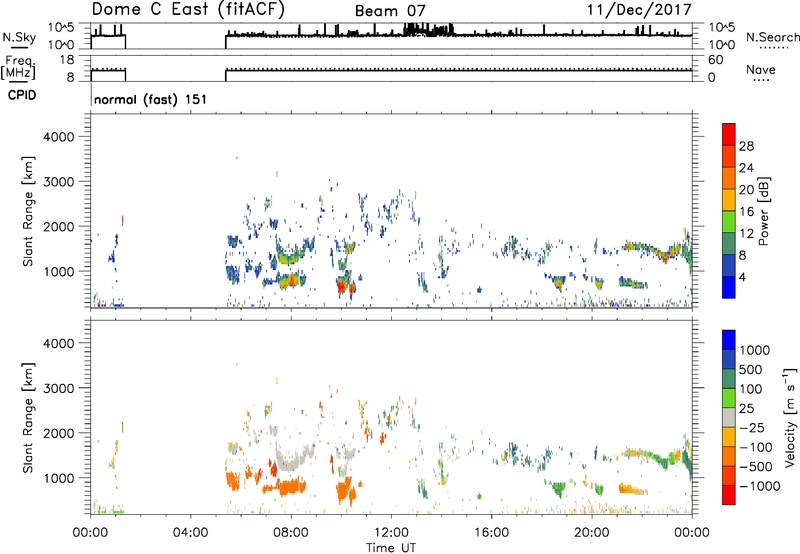The width and height of the screenshot is (800, 554).
Task: Click the date '11/Dec/2017'
Action: point(639,9)
